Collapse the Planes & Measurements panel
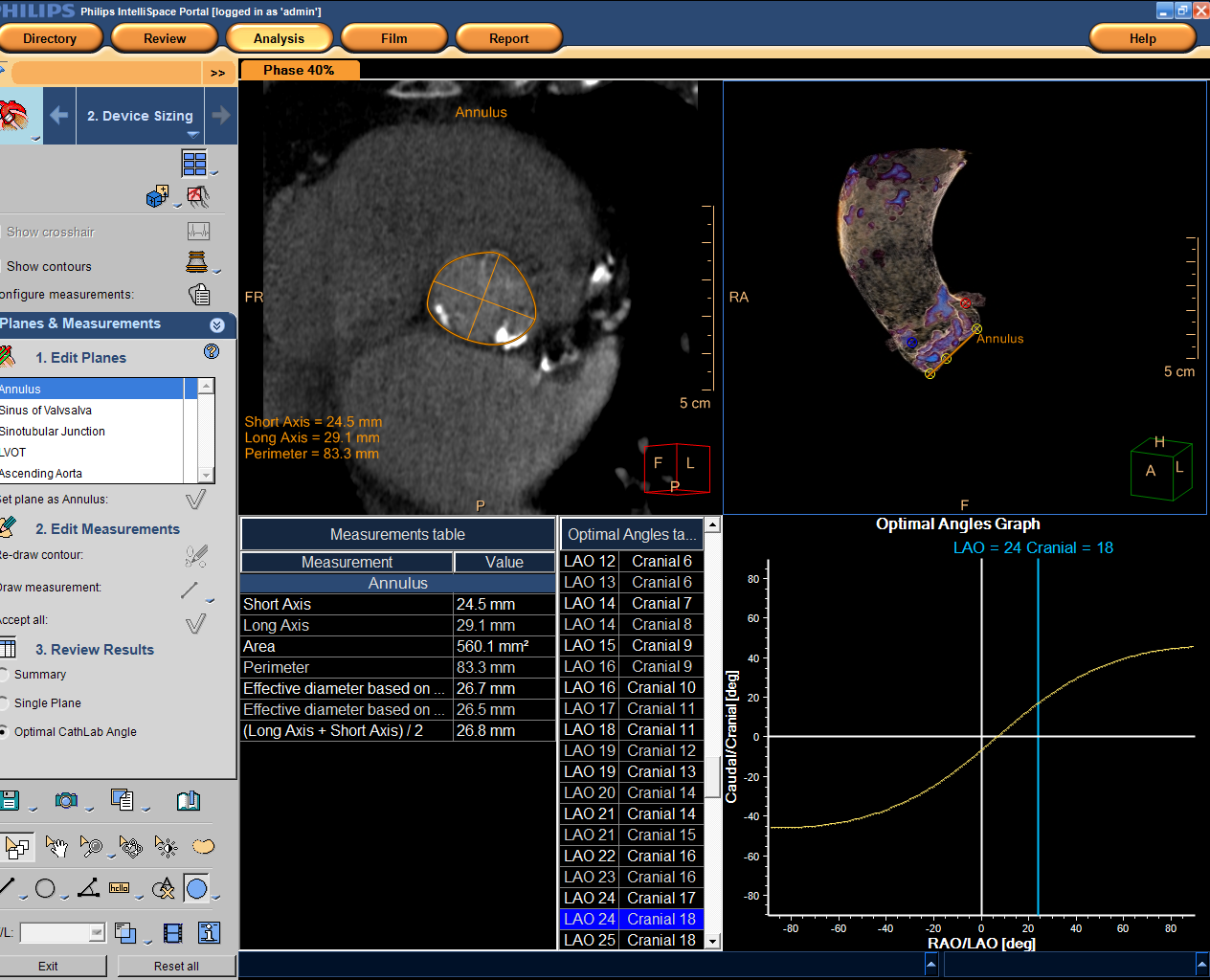 217,324
